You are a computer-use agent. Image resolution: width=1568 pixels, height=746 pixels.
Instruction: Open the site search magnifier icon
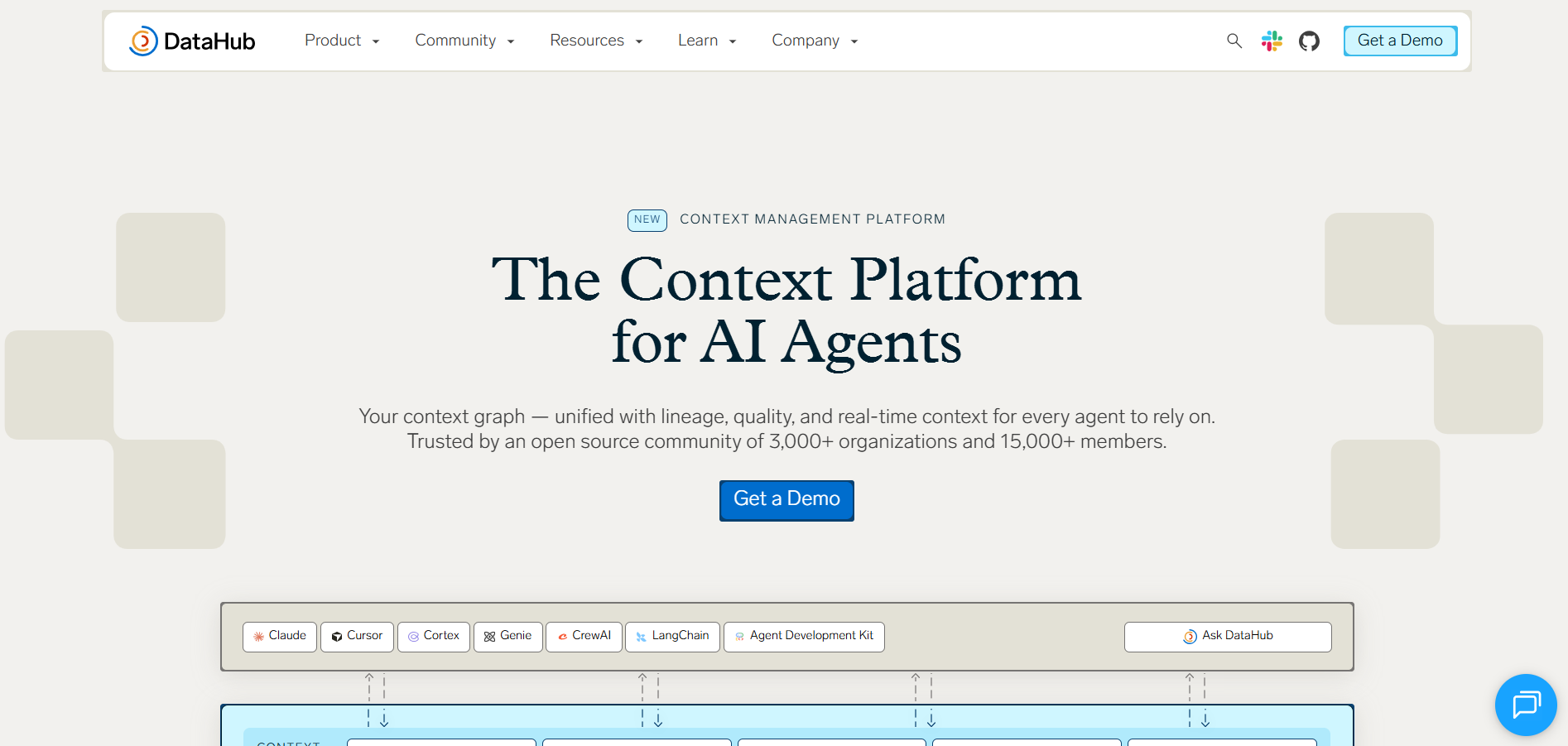[x=1234, y=41]
